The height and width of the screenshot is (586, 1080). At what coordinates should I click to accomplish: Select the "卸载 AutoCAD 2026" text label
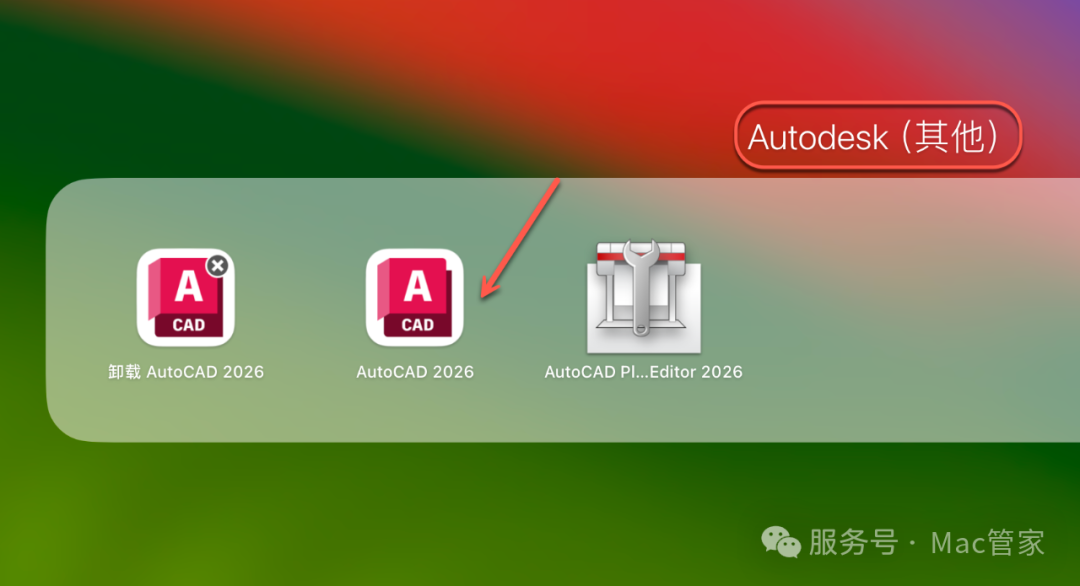pyautogui.click(x=186, y=372)
